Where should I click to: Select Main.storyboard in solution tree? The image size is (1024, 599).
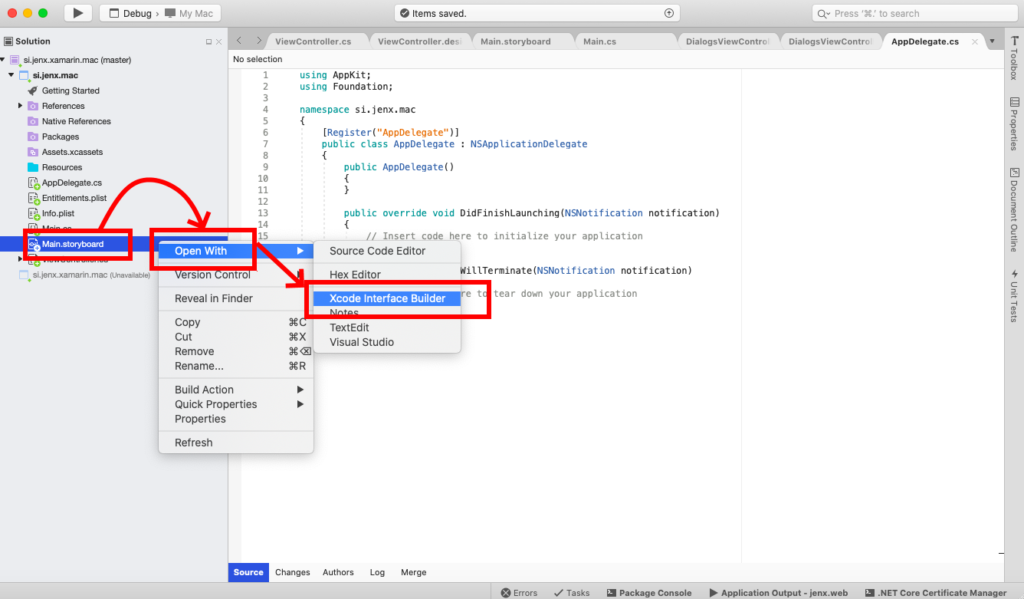[72, 244]
